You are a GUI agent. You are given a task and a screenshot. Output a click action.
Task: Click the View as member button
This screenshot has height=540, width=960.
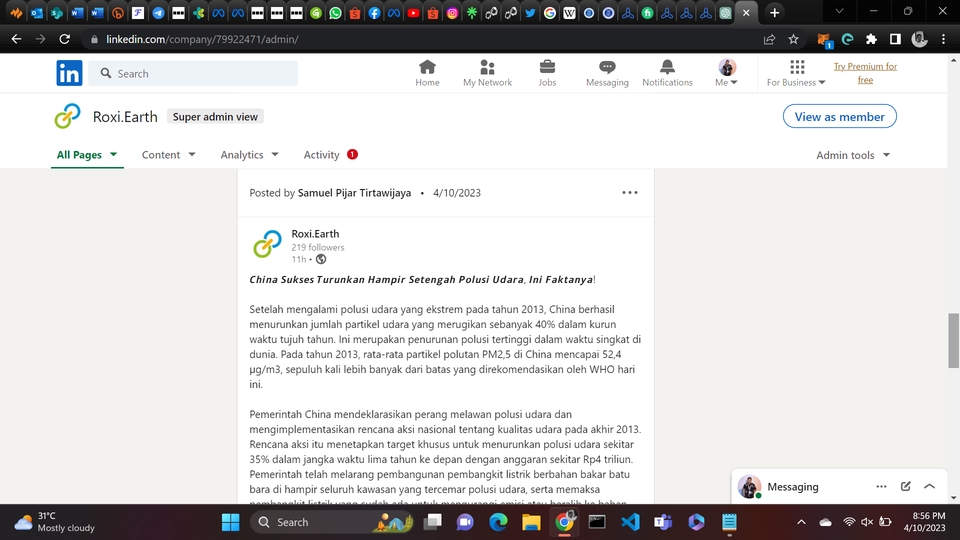click(x=839, y=116)
